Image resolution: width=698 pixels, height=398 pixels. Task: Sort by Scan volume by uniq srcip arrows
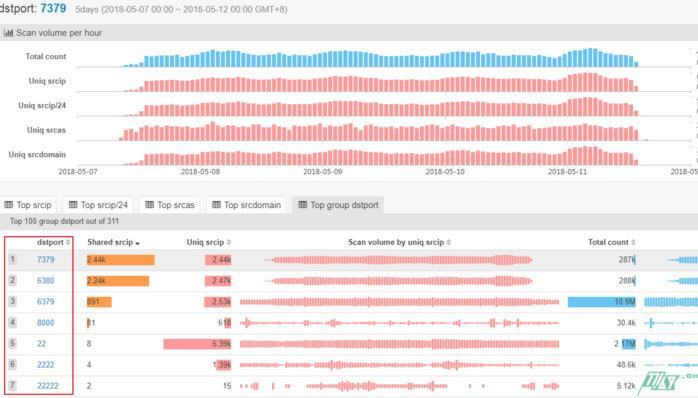point(449,242)
